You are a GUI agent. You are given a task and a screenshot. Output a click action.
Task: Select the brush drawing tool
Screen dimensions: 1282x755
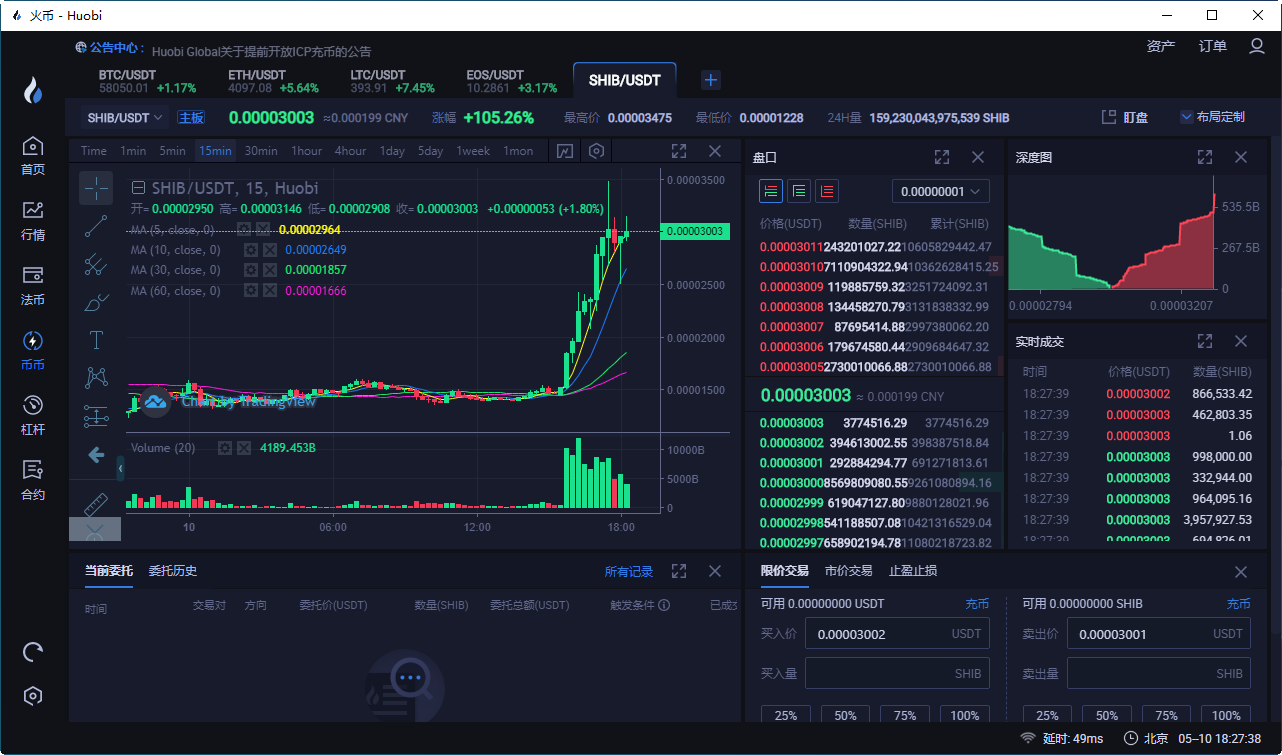pos(96,302)
